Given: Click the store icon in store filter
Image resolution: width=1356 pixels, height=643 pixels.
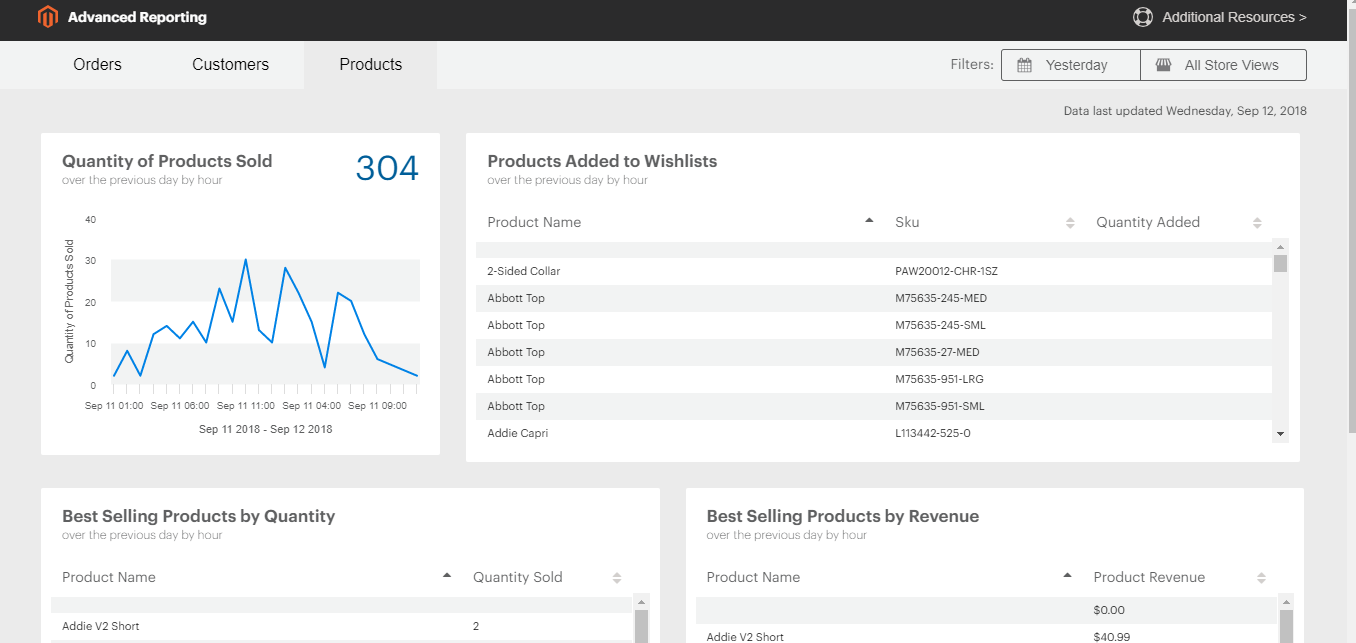Looking at the screenshot, I should 1163,65.
